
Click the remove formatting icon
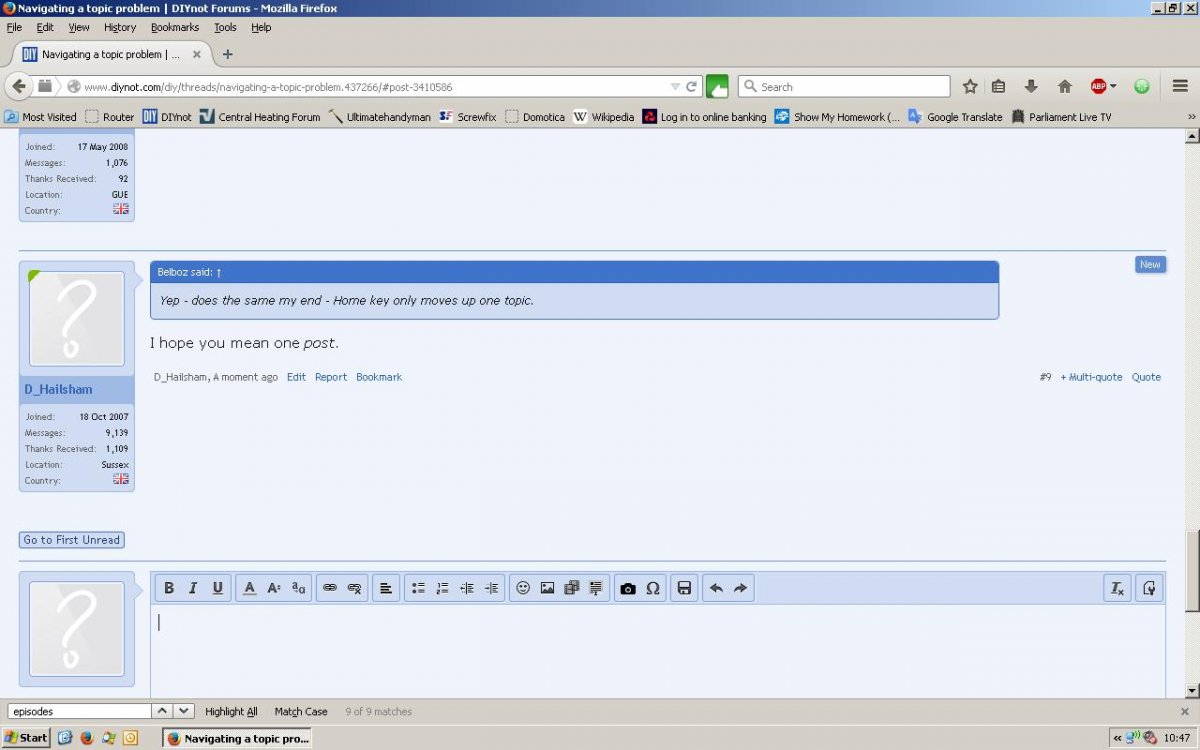(x=1117, y=588)
